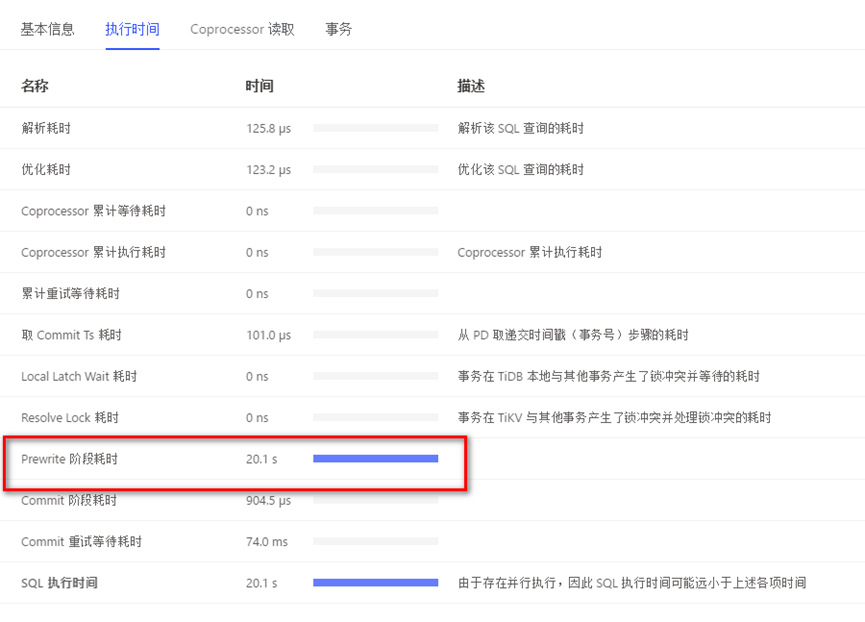Click the 名称 column header

(35, 86)
